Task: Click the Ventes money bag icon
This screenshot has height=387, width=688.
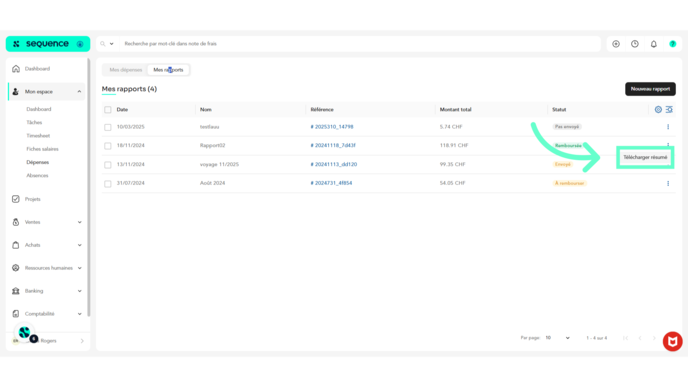Action: pyautogui.click(x=16, y=222)
